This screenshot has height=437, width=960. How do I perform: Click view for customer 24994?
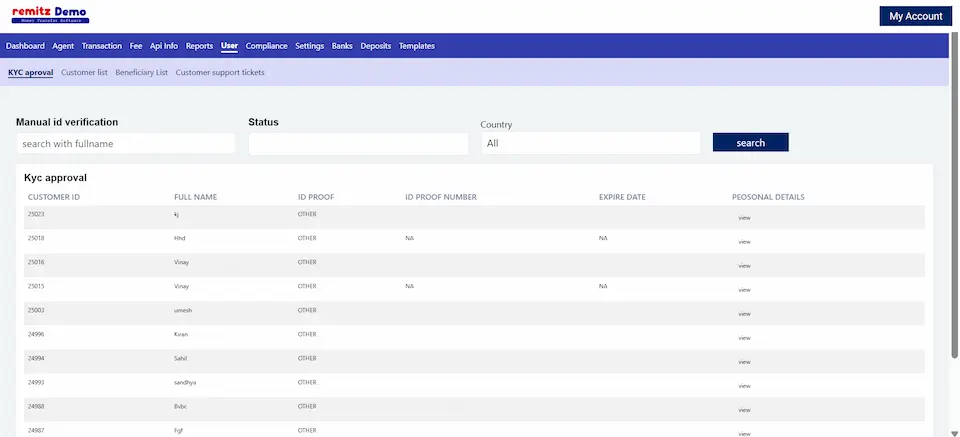click(x=744, y=362)
